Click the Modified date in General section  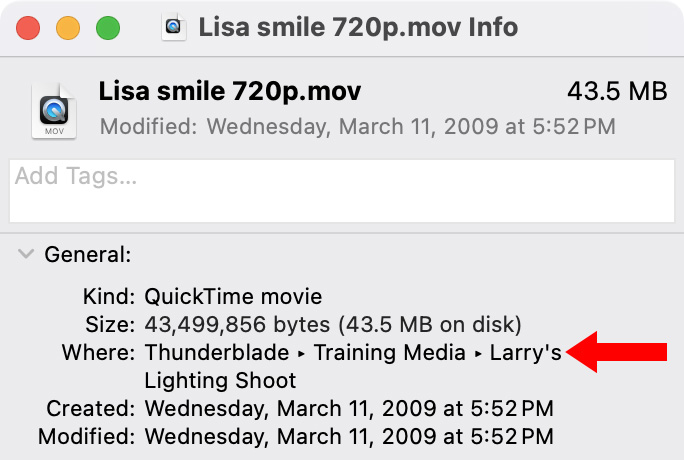[349, 436]
